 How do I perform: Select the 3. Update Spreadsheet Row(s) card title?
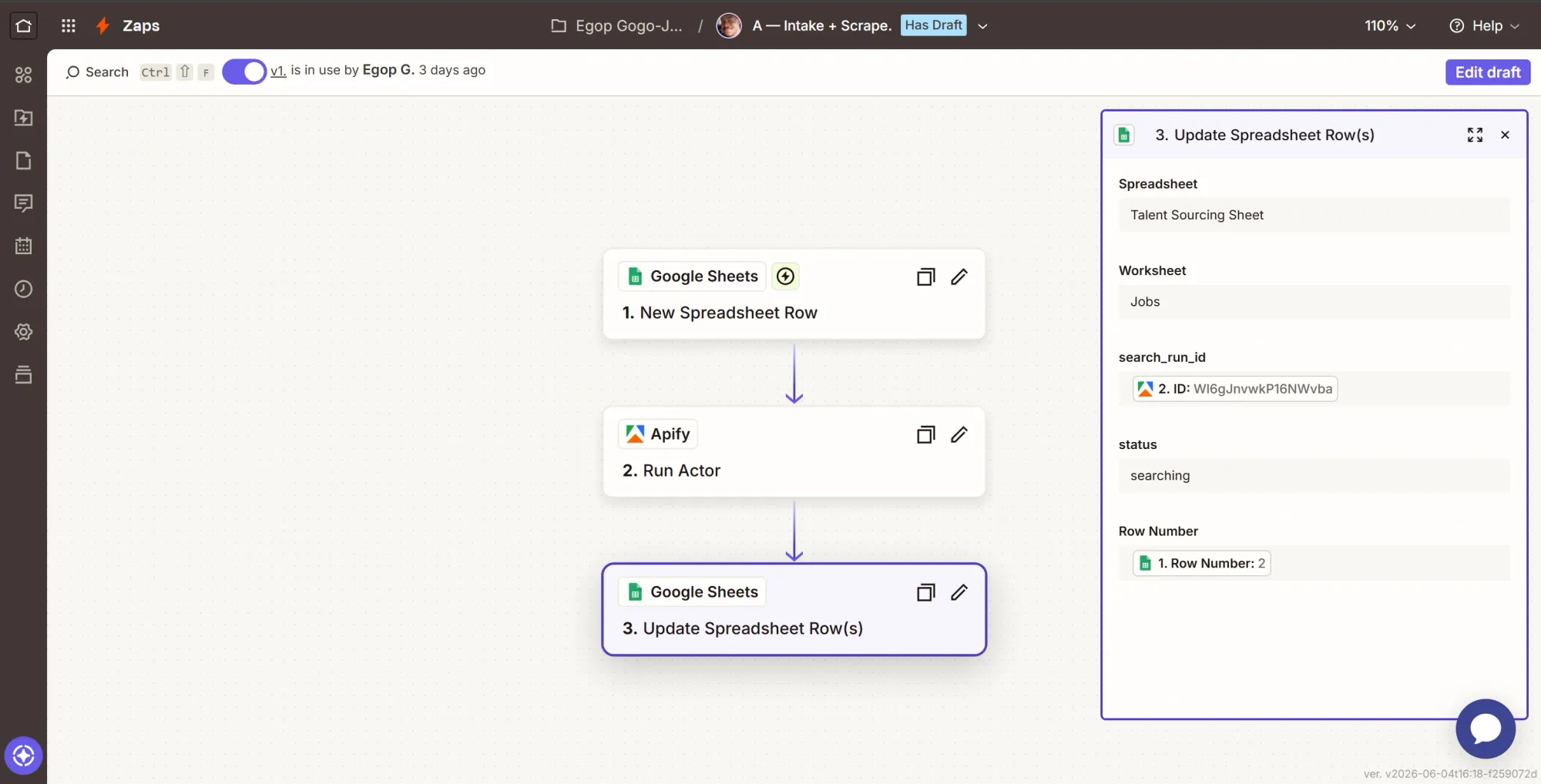click(x=743, y=628)
